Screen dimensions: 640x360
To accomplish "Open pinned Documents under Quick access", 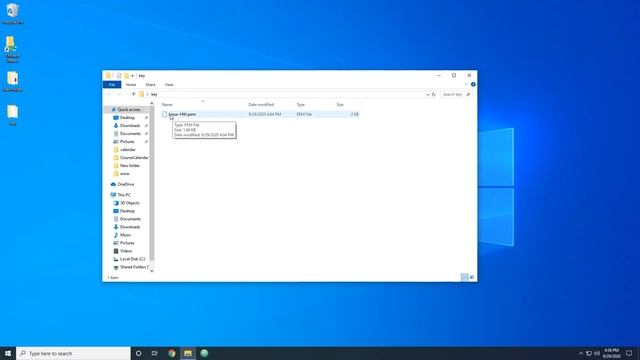I will point(130,134).
